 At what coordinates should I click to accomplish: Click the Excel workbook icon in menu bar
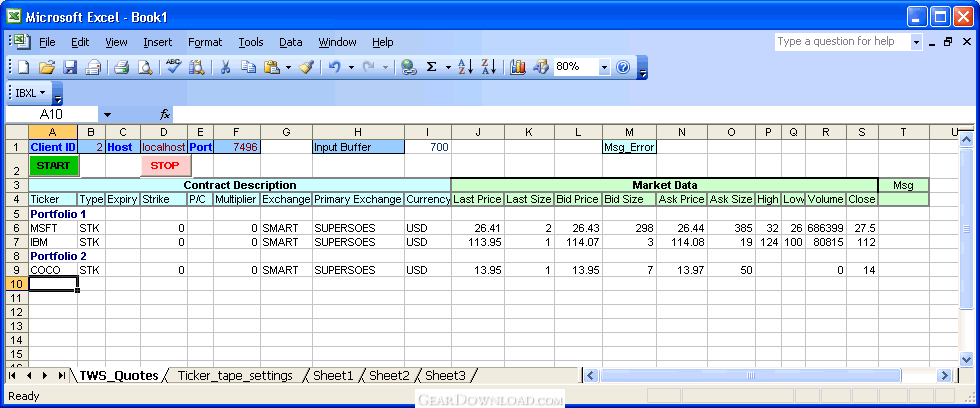coord(22,42)
